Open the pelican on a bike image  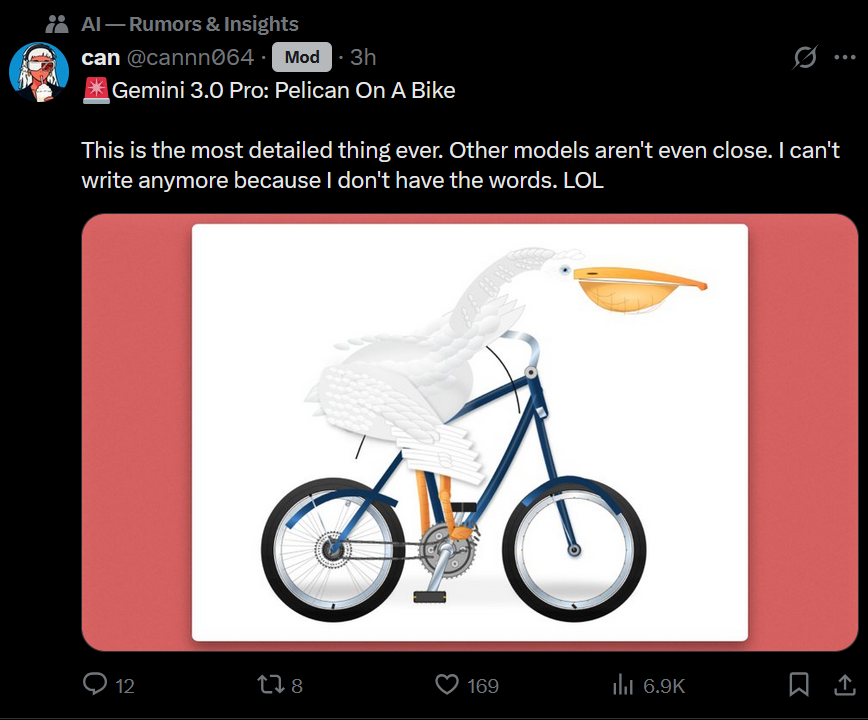coord(469,432)
